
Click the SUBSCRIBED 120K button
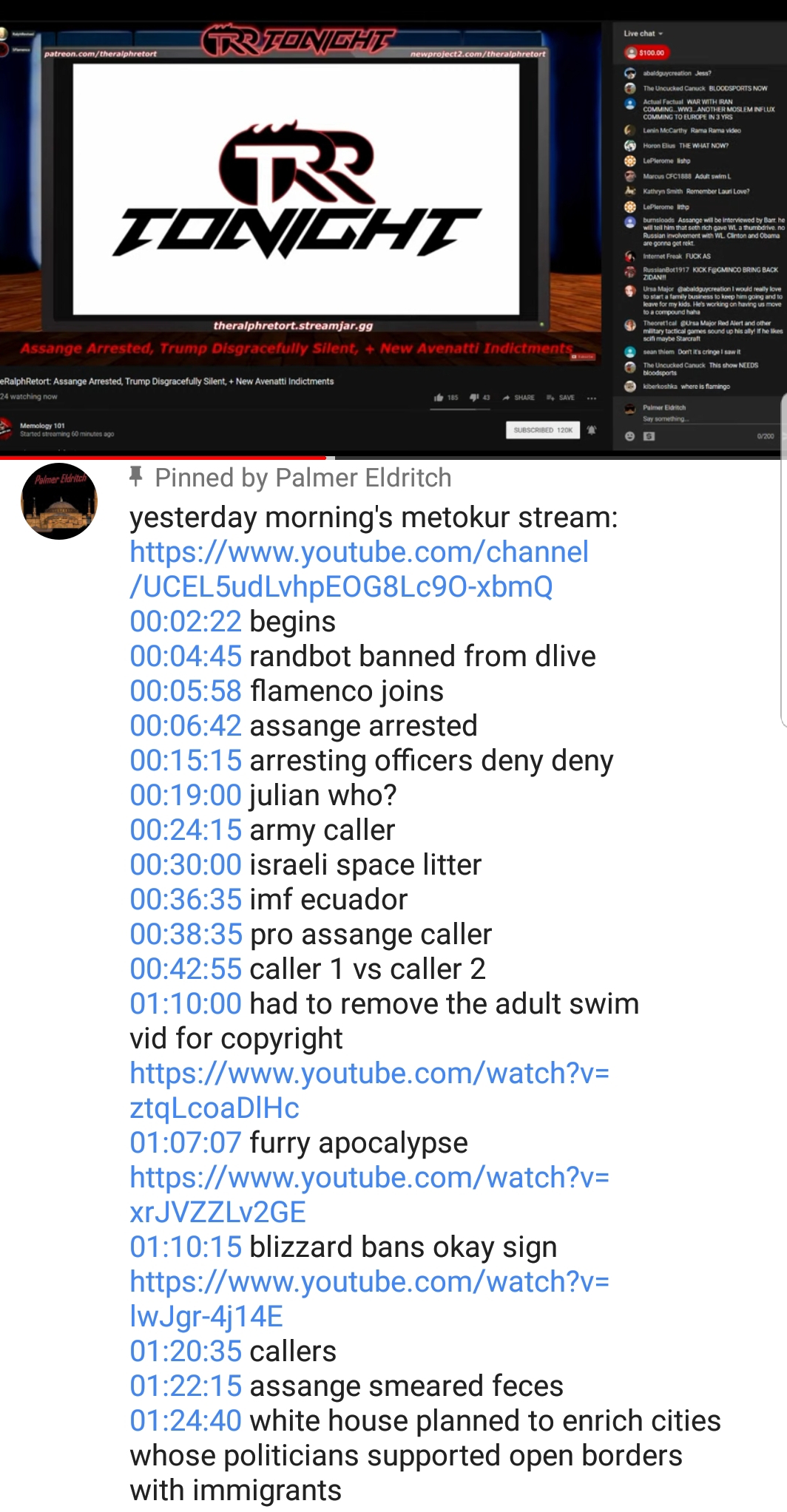[544, 430]
